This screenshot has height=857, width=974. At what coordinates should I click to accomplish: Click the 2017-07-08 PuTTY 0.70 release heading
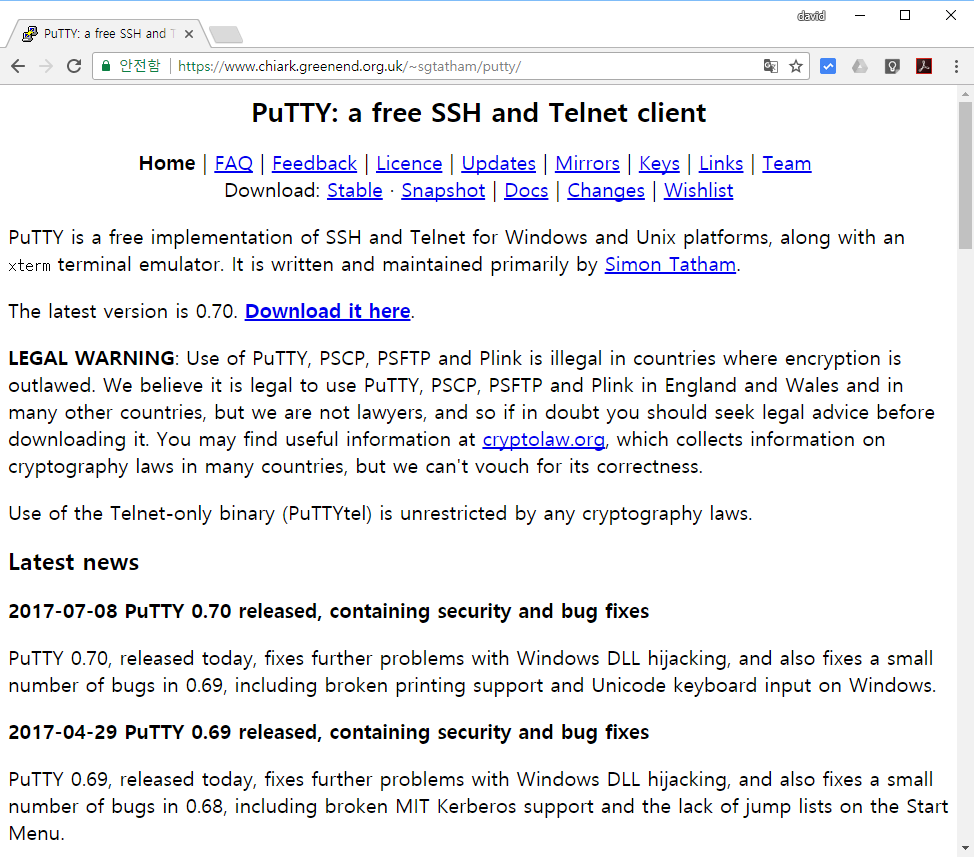click(x=329, y=611)
